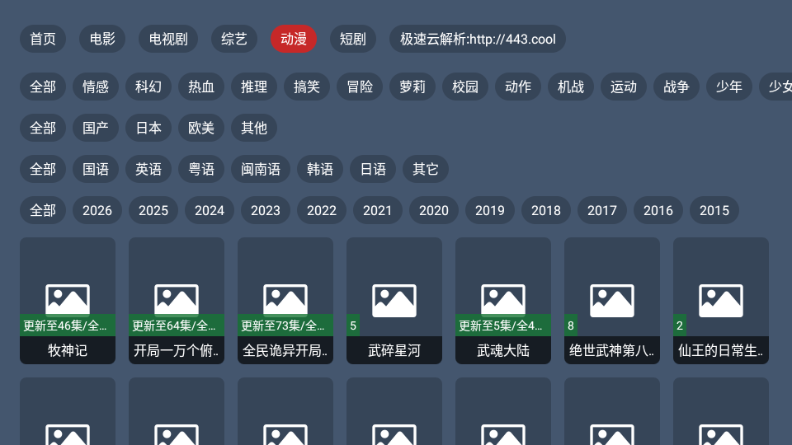Filter by 冒险 genre

coord(360,87)
